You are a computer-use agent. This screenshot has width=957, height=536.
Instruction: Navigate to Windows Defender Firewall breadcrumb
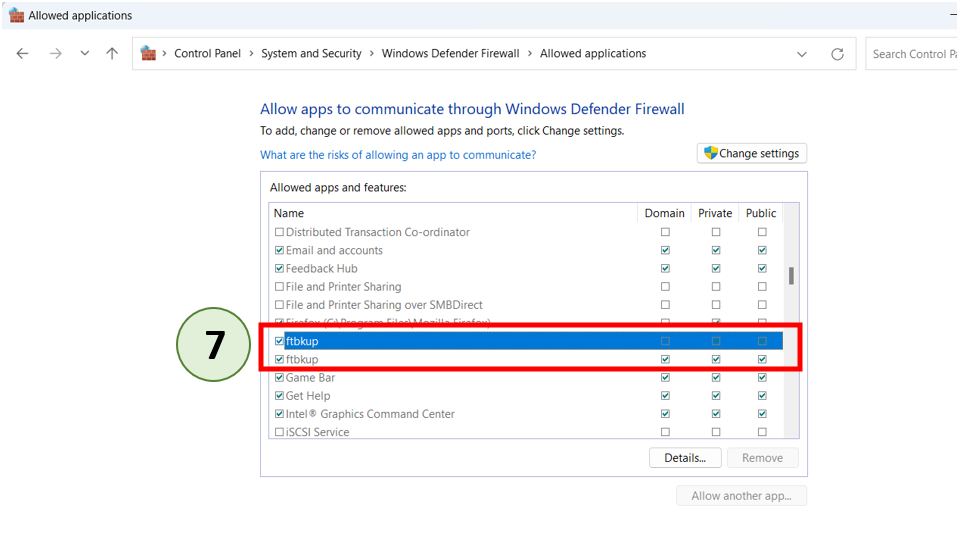click(450, 54)
